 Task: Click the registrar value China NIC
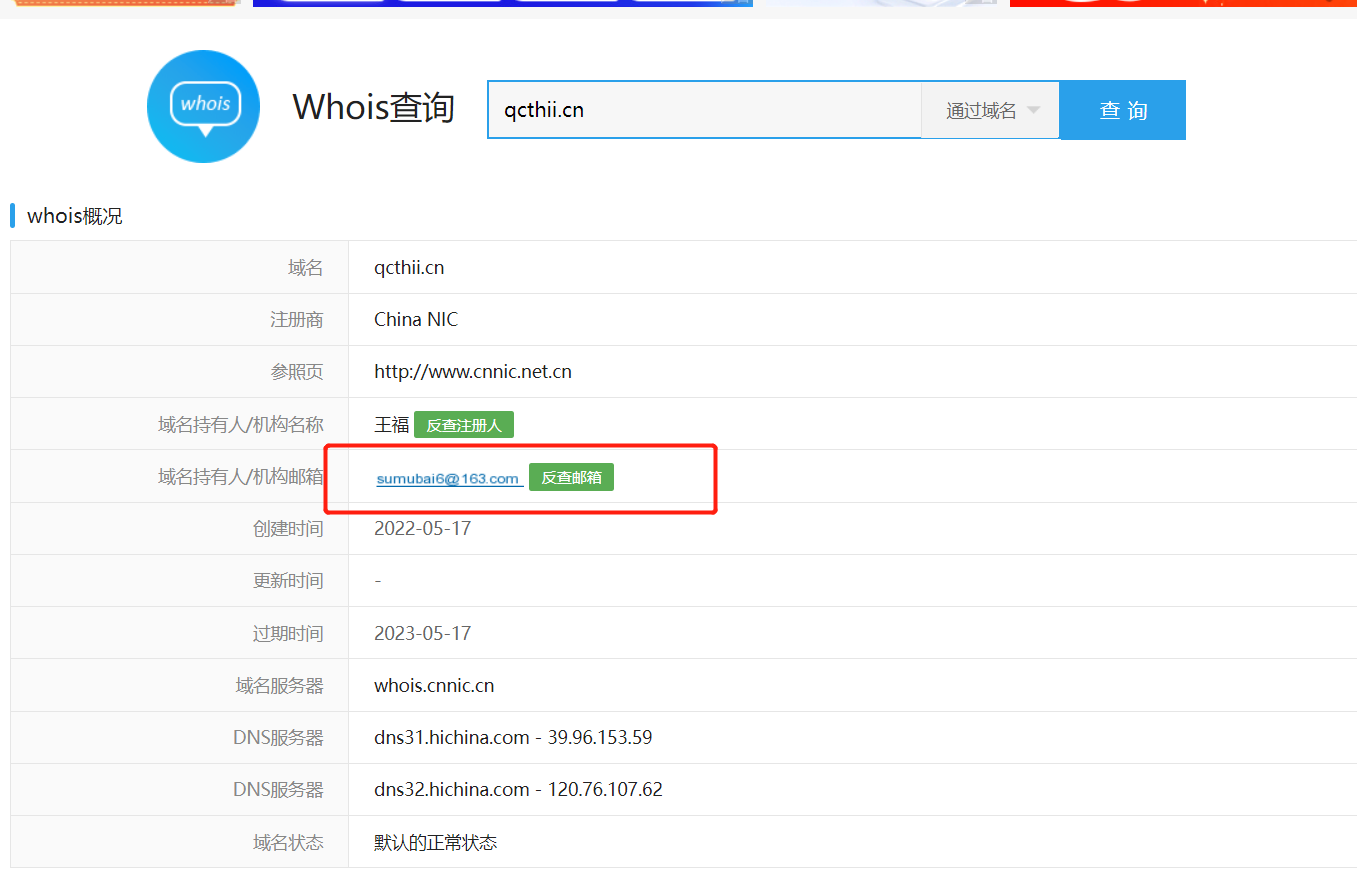(x=415, y=319)
